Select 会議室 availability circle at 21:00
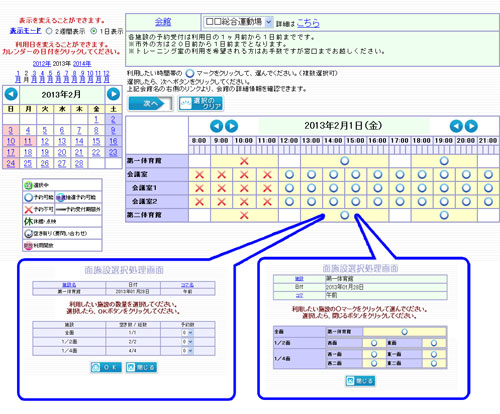Image resolution: width=500 pixels, height=414 pixels. (488, 174)
